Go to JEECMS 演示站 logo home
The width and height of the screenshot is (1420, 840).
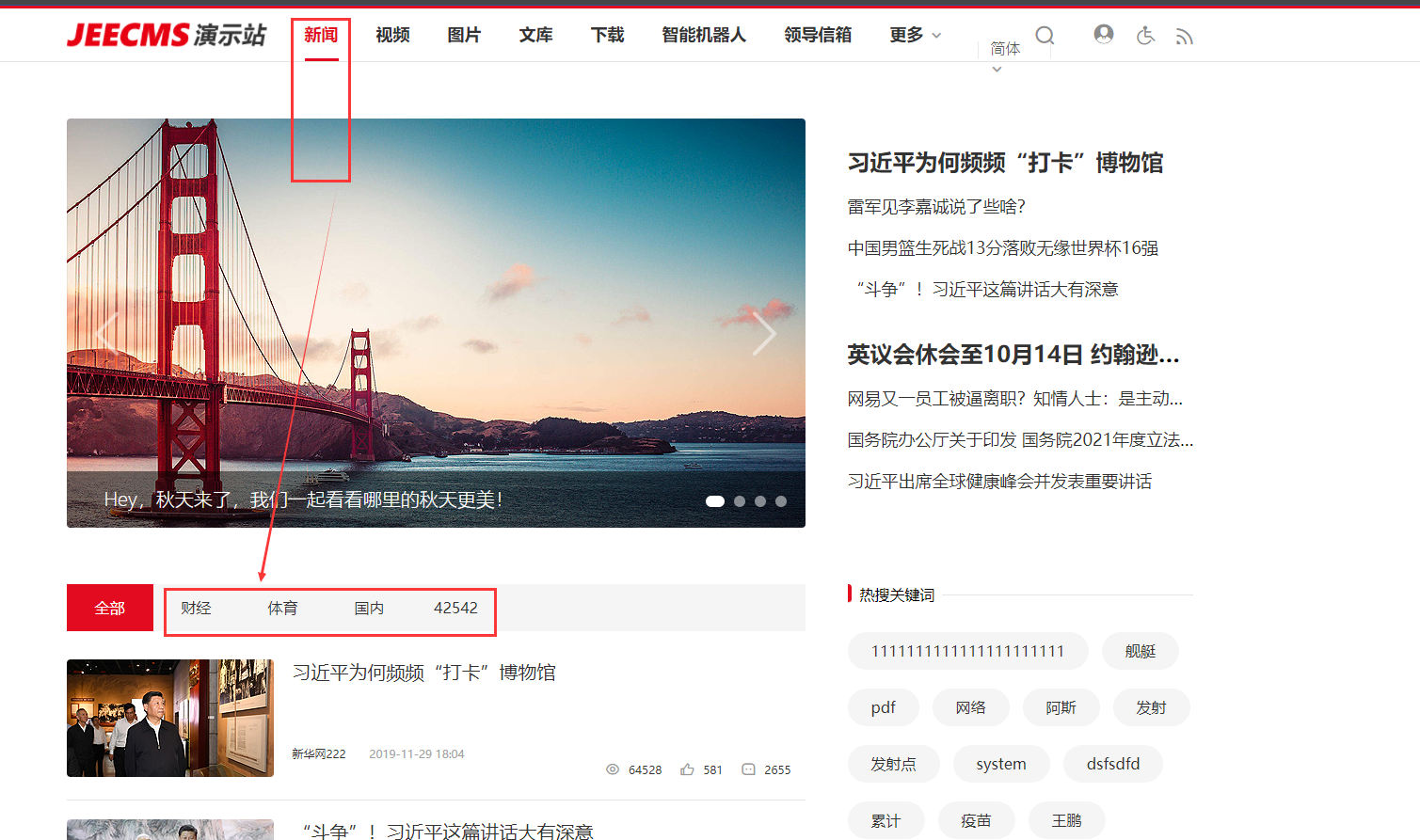point(167,35)
